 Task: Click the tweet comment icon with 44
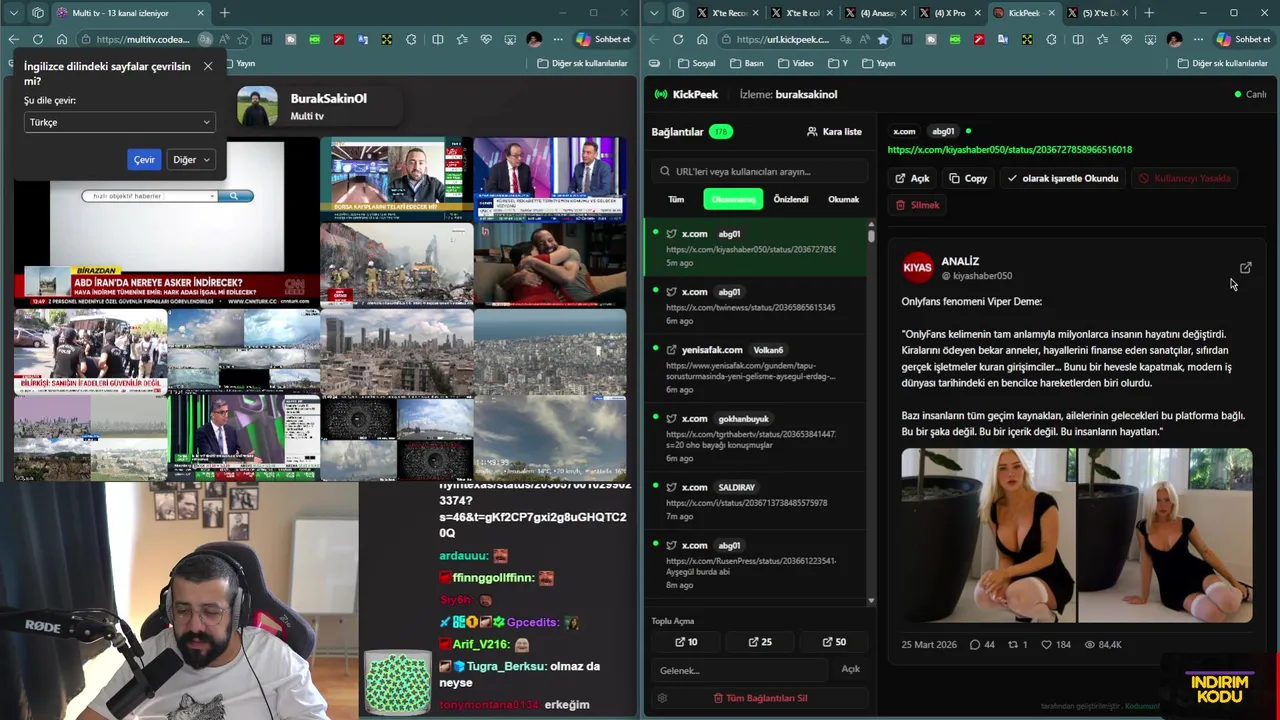pyautogui.click(x=975, y=645)
